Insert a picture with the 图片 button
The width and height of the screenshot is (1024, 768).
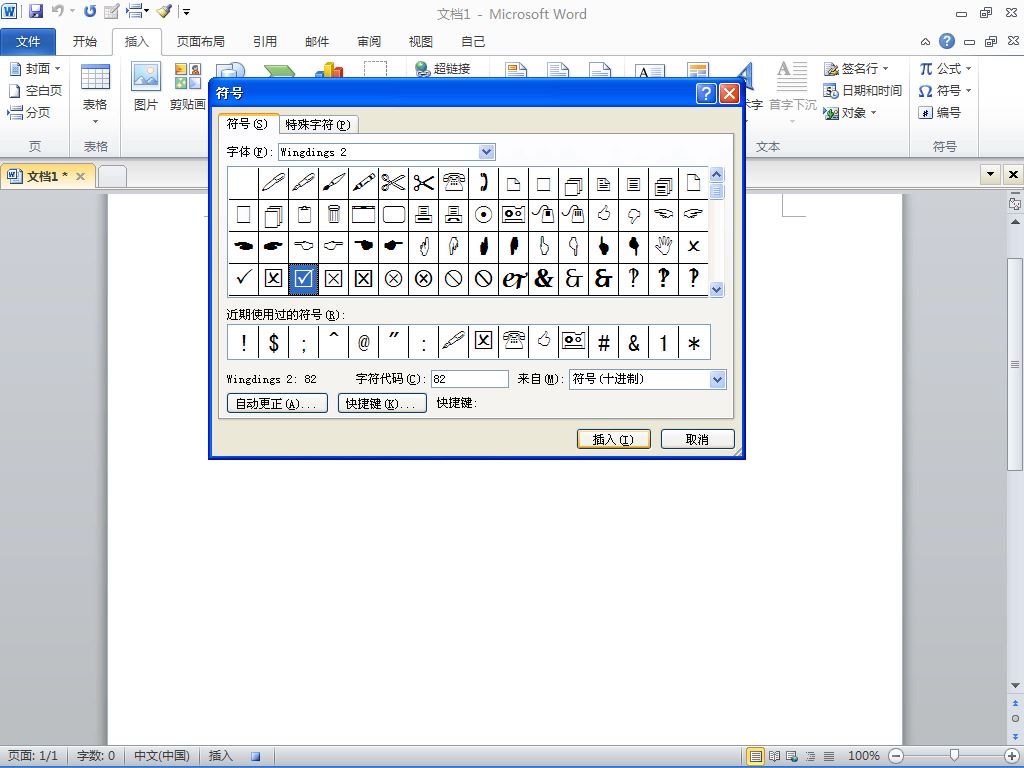[146, 86]
